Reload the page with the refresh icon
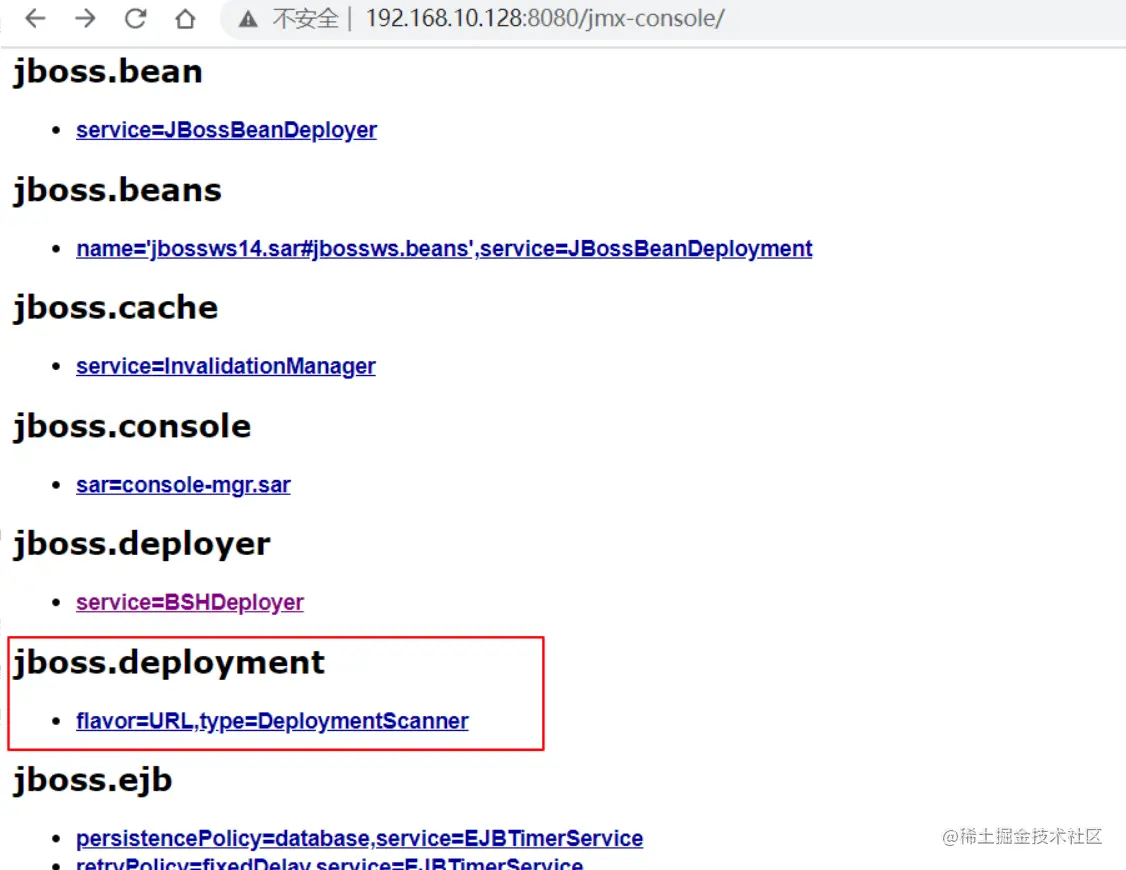Viewport: 1126px width, 870px height. pos(135,18)
